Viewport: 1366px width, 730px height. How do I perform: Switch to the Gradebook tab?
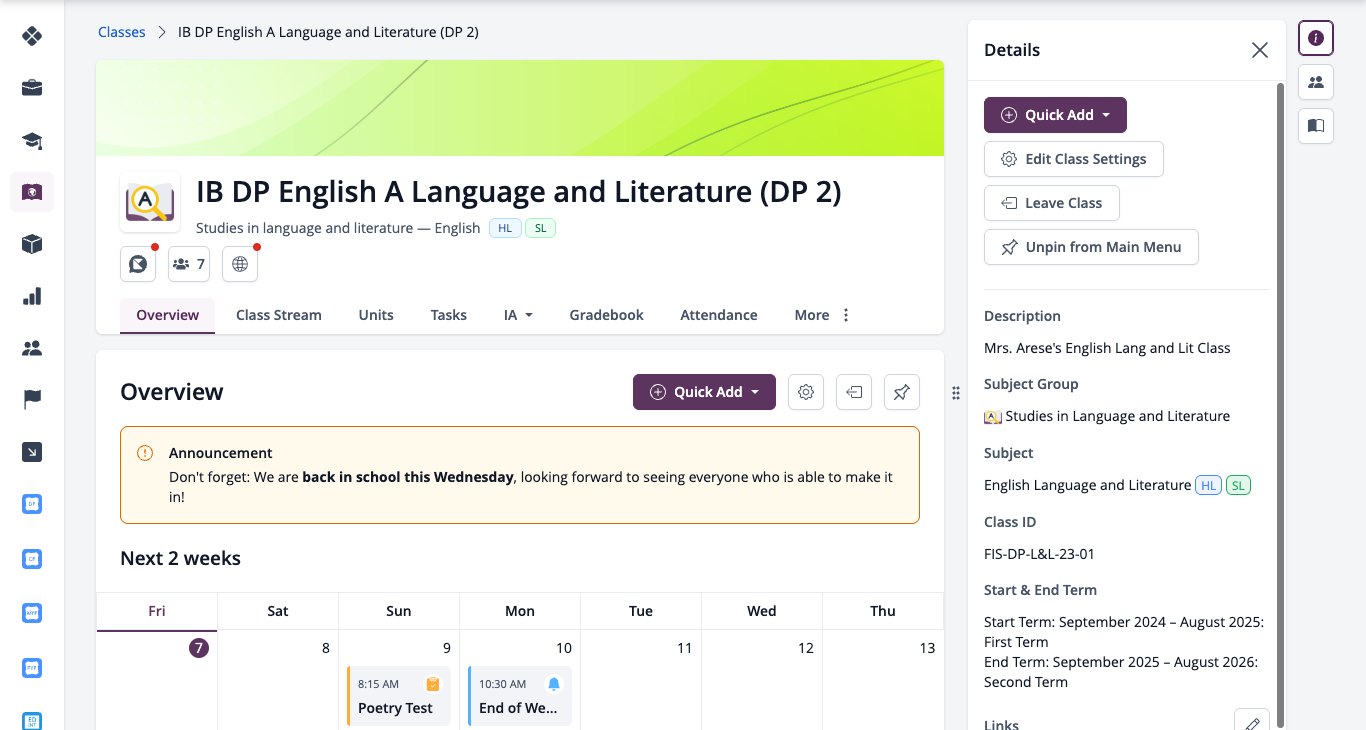pos(606,315)
